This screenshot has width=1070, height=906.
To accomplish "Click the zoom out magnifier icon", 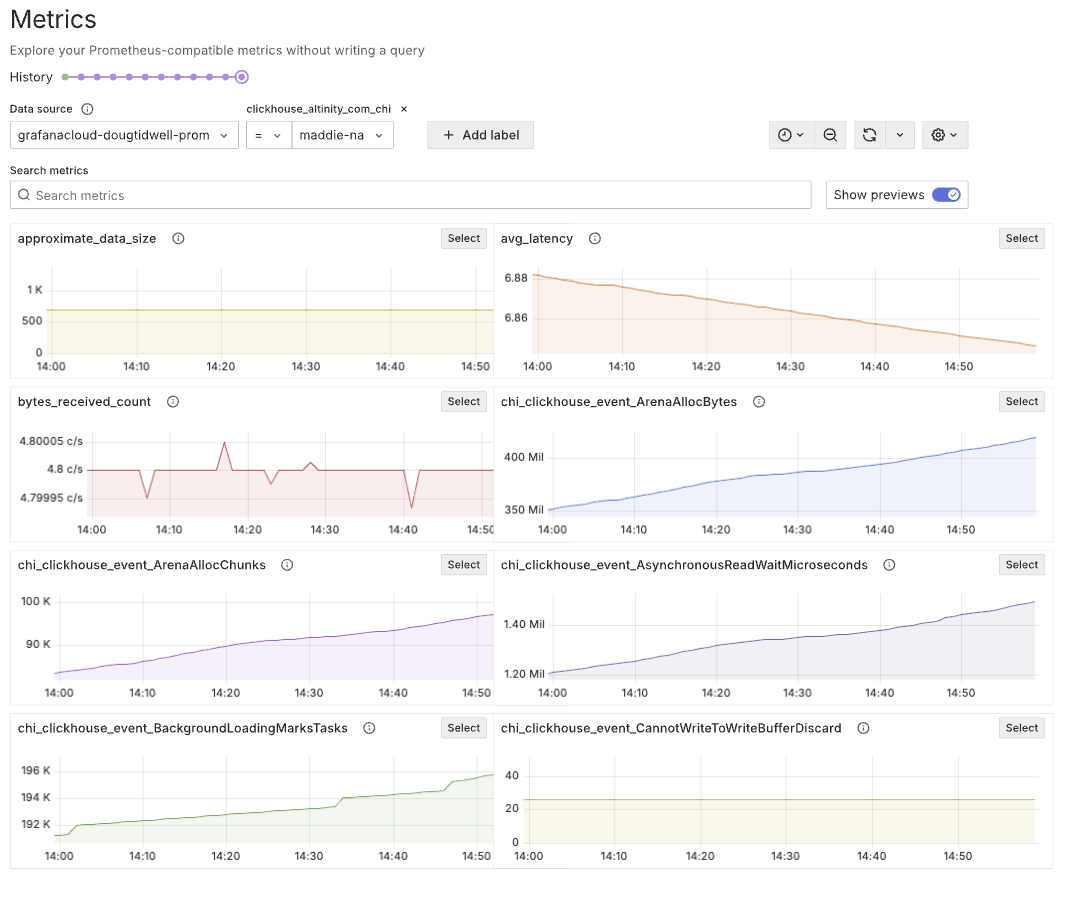I will (x=830, y=134).
